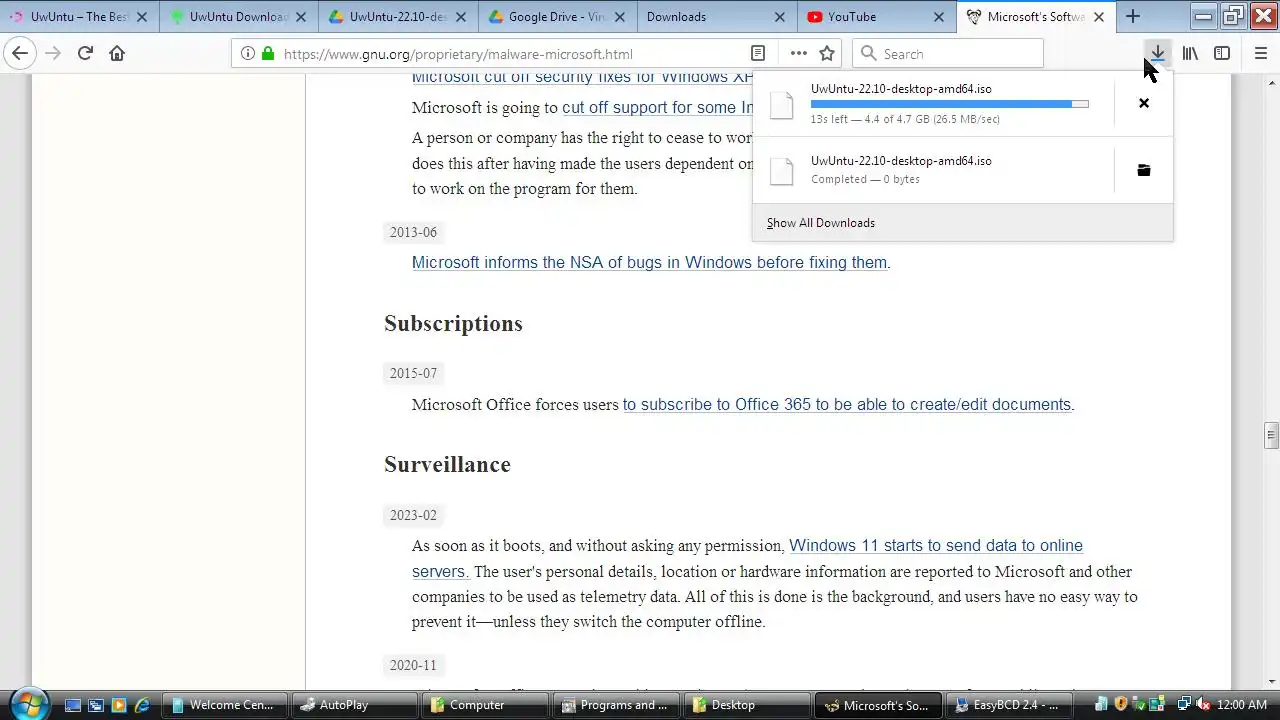This screenshot has height=720, width=1280.
Task: Click Show All Downloads
Action: [821, 223]
